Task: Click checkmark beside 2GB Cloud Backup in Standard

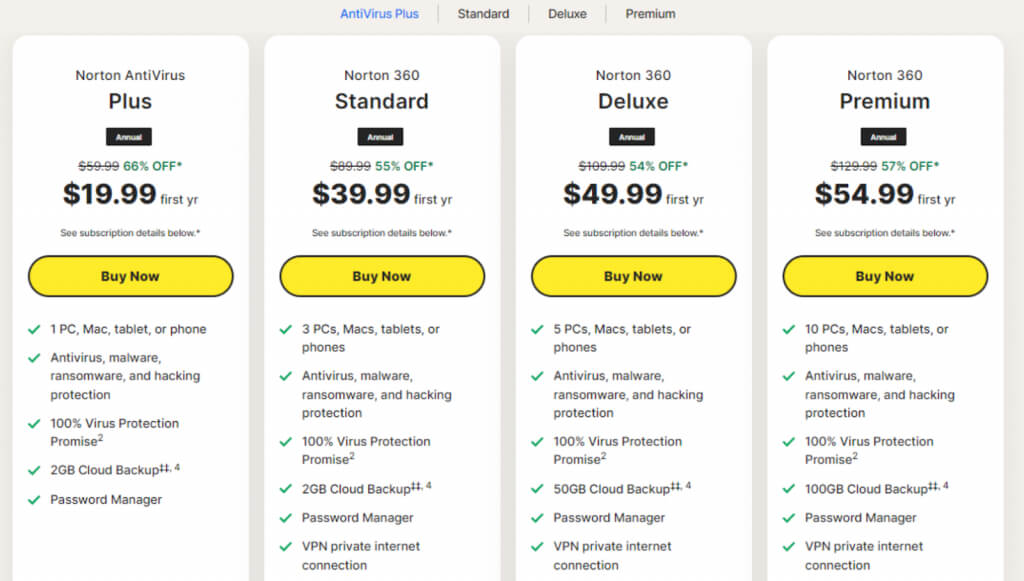Action: point(286,489)
